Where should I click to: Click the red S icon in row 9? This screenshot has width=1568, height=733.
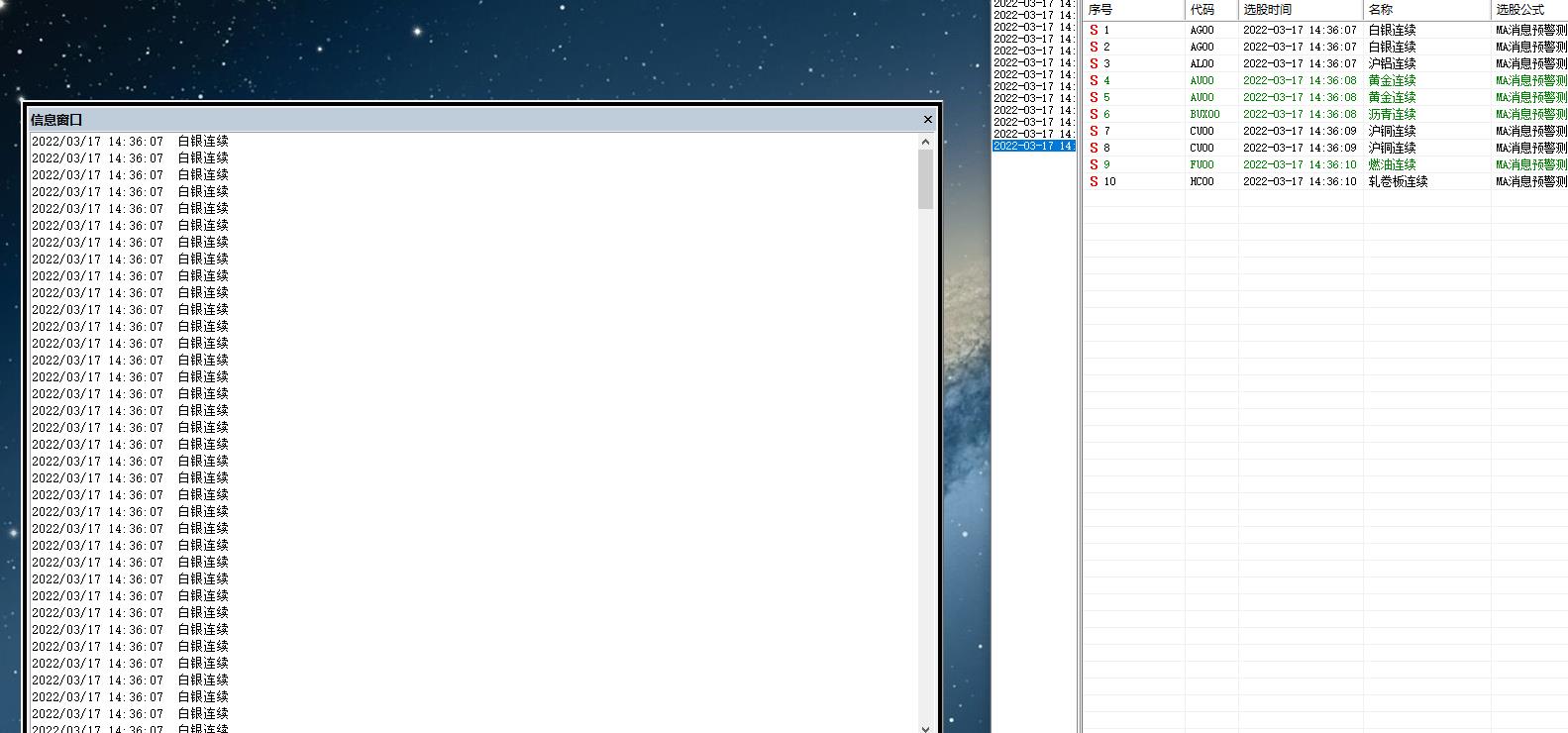(1094, 164)
